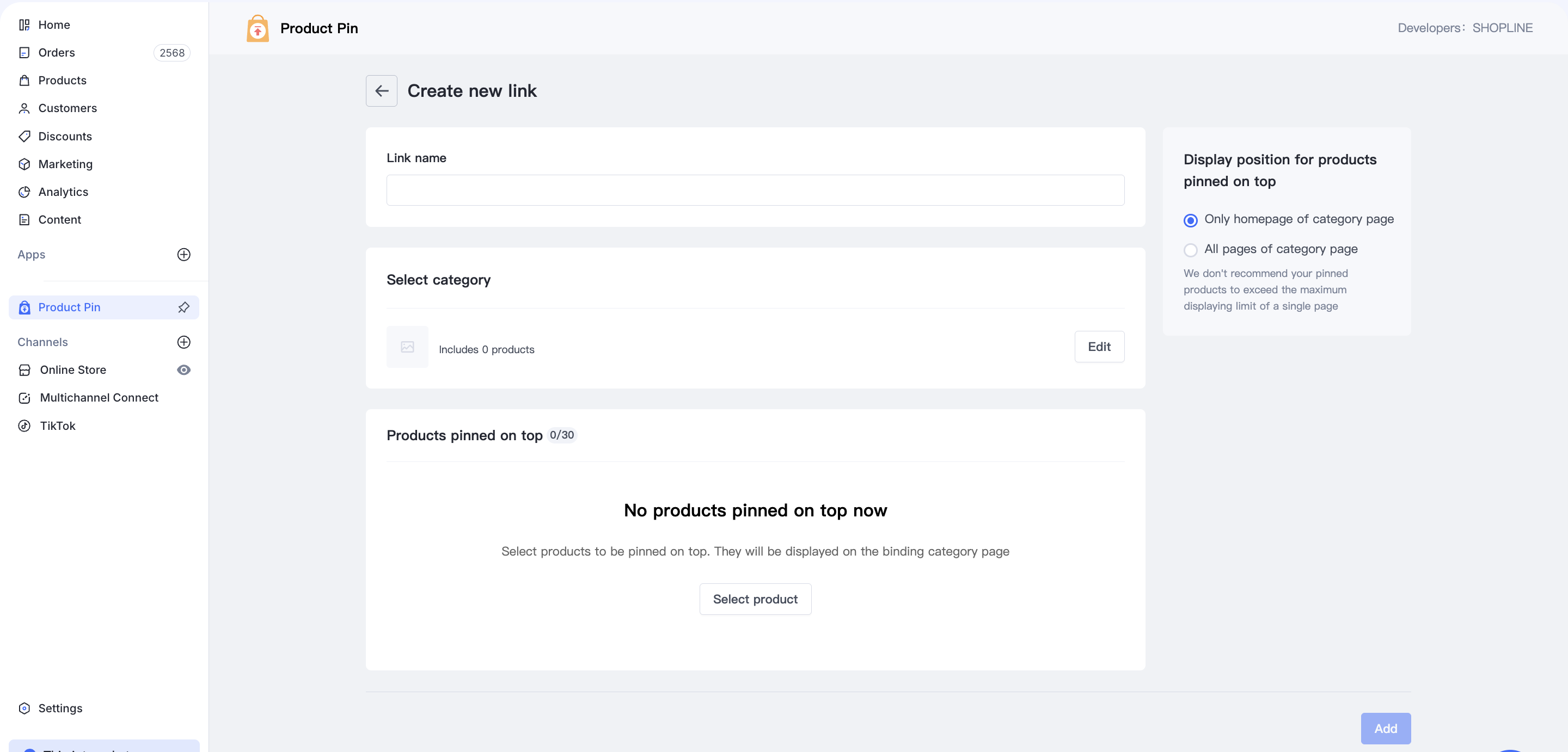Click the TikTok channel icon

[x=24, y=426]
